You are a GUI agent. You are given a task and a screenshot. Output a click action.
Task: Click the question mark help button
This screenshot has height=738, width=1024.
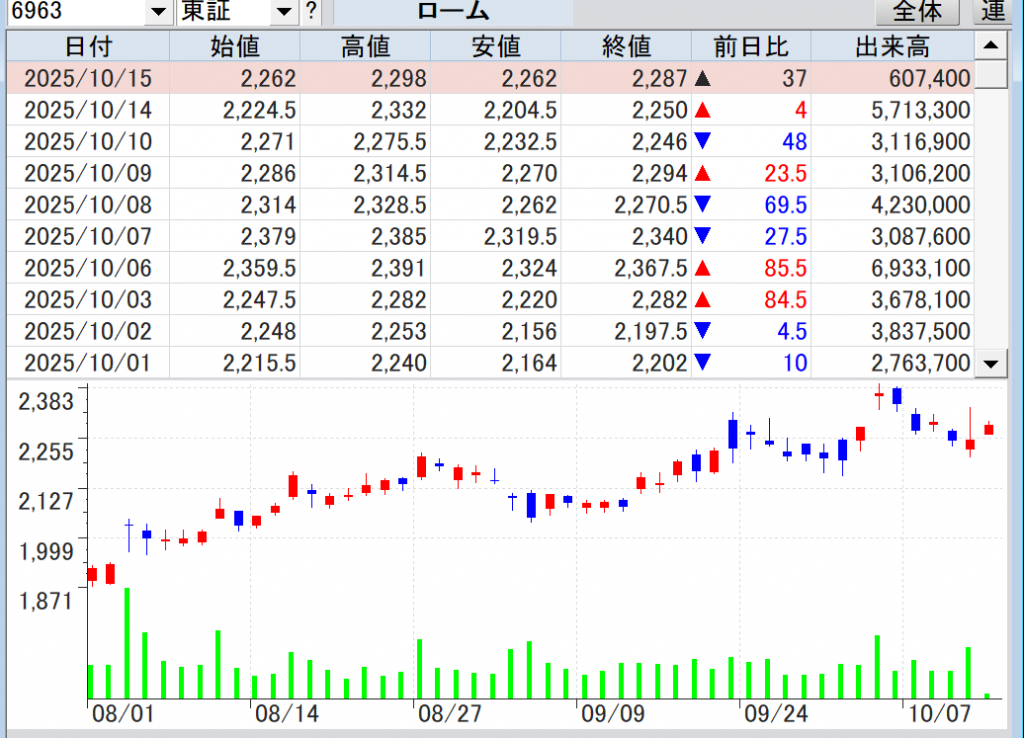pos(312,11)
